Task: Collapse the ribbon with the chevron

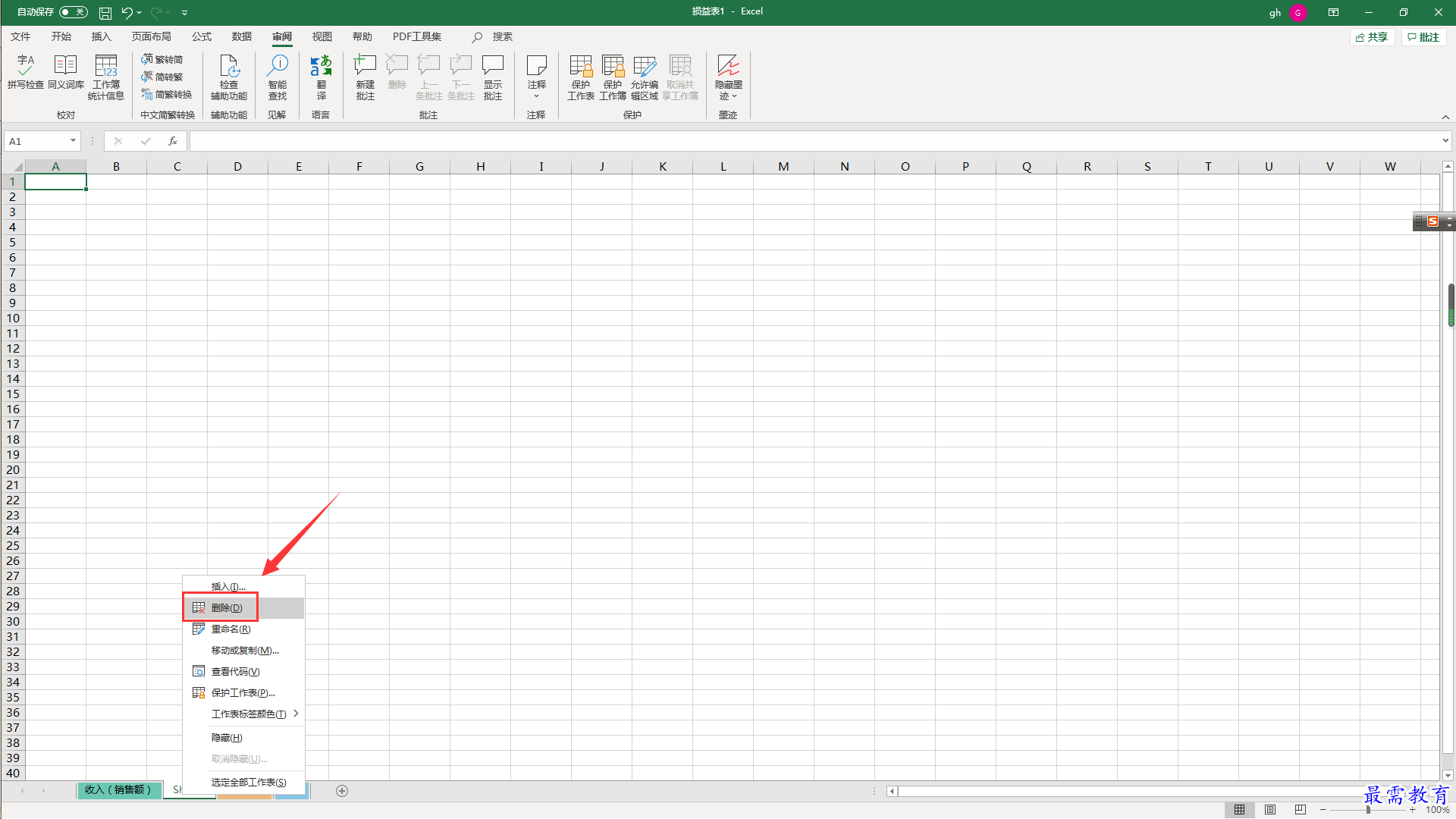Action: point(1445,117)
